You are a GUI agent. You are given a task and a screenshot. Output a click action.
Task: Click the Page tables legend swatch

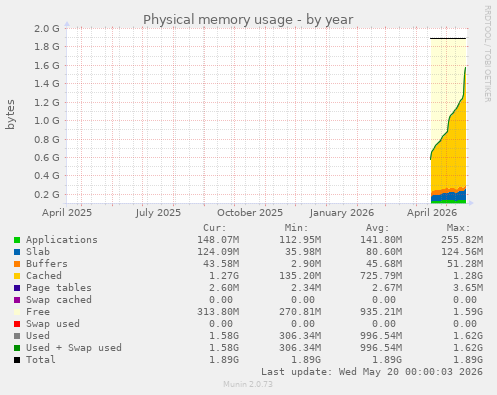[17, 288]
